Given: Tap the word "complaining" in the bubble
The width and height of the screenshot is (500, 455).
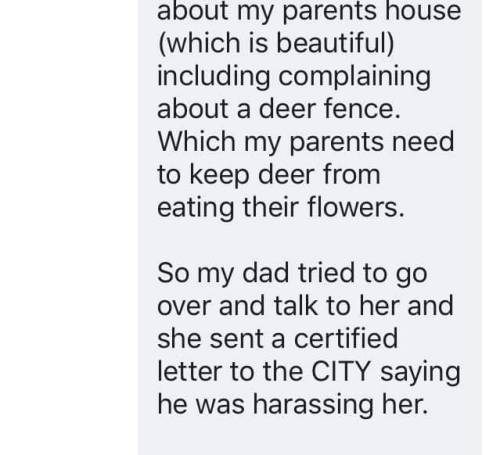Looking at the screenshot, I should point(355,77).
